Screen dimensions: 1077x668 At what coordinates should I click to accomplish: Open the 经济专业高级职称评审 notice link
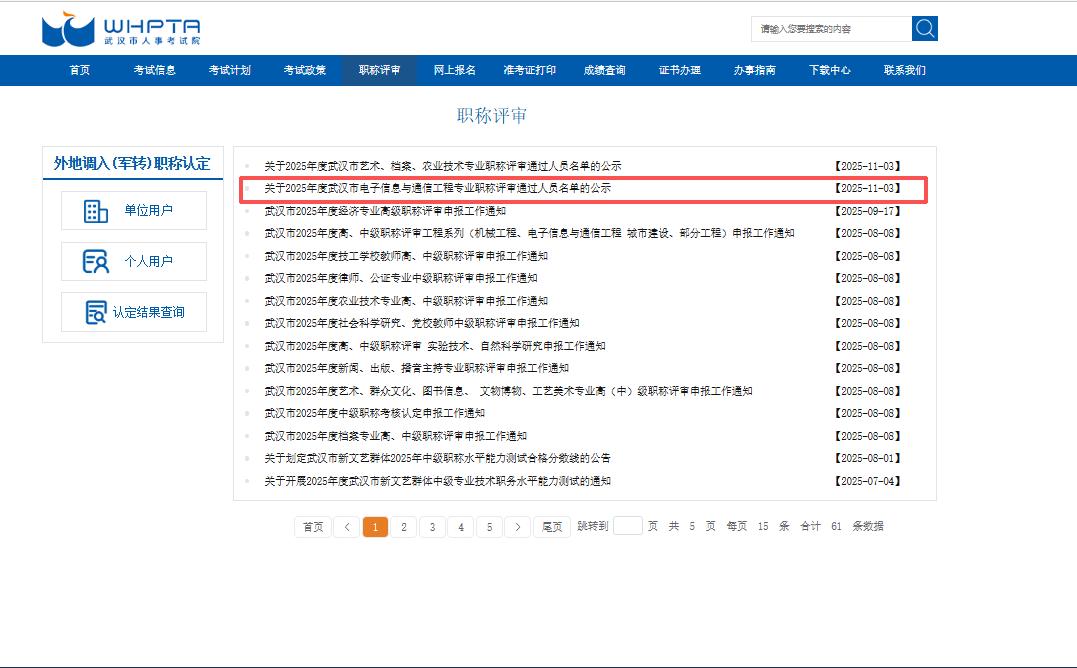tap(385, 211)
